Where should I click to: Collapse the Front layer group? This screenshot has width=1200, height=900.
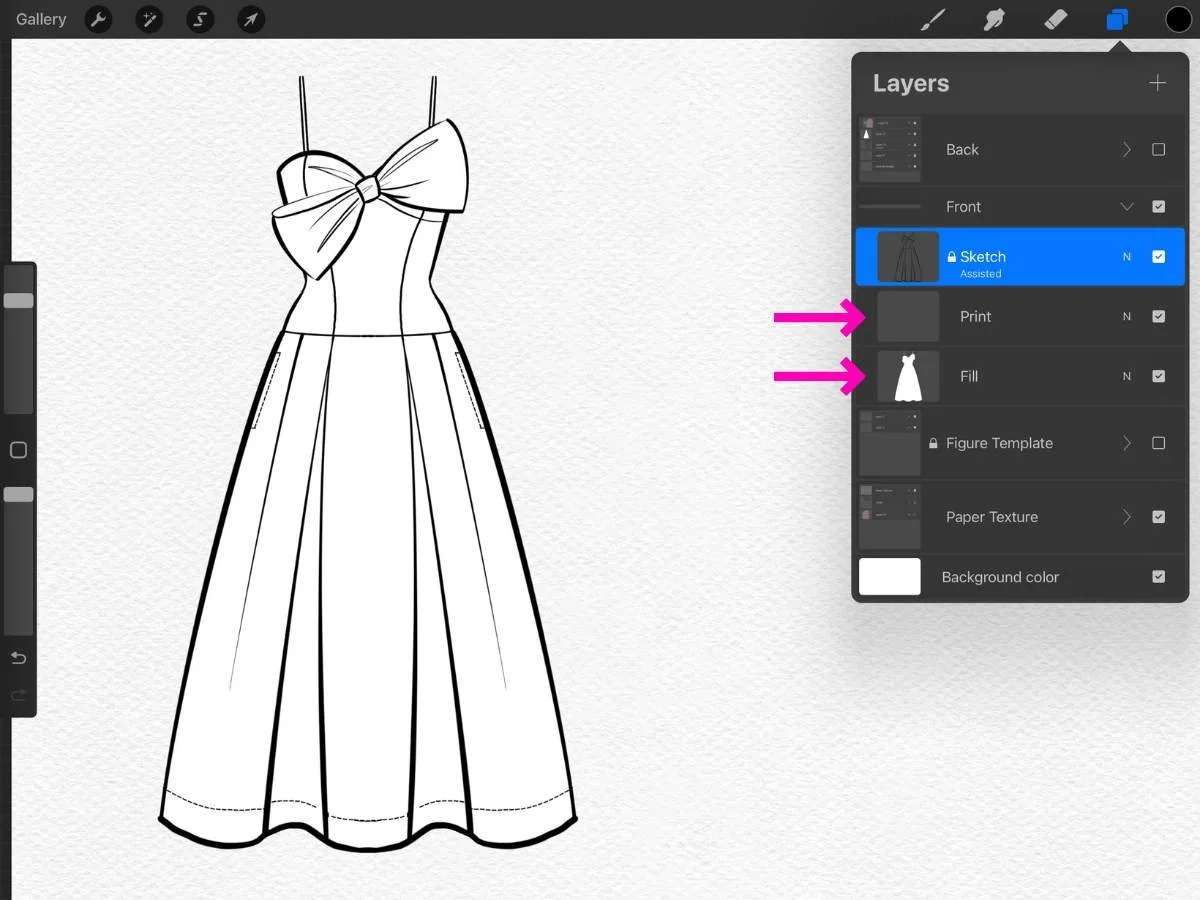pyautogui.click(x=1126, y=206)
